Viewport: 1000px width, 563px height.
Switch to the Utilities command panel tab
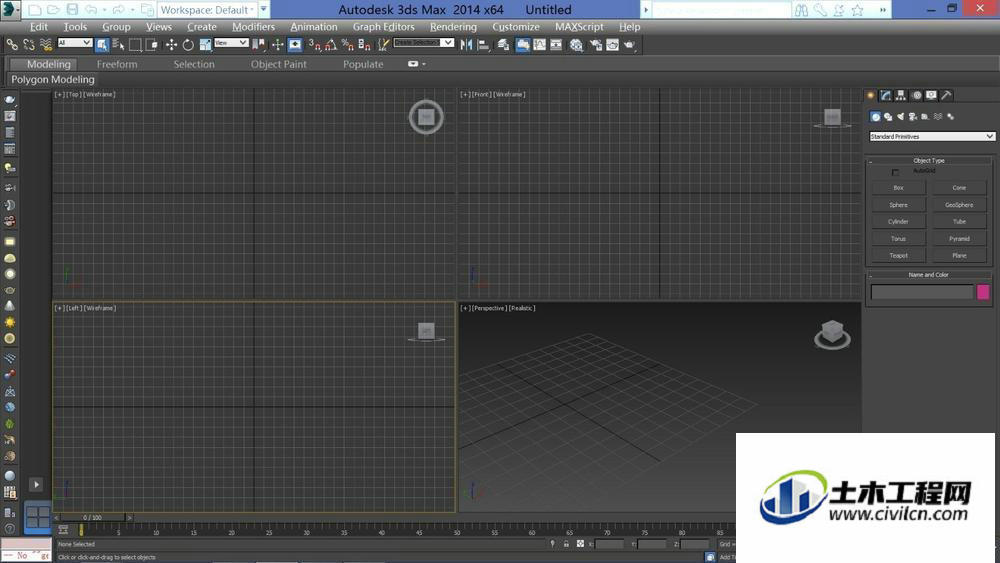pos(946,95)
